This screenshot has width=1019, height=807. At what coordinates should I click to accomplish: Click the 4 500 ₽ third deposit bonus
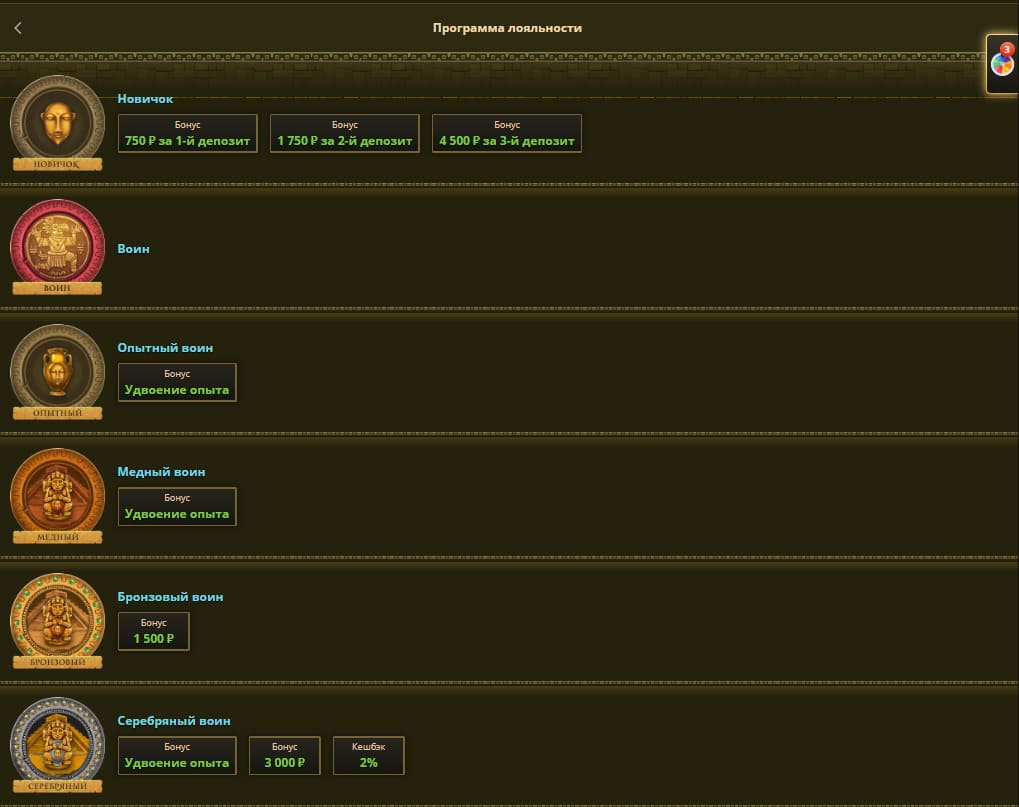click(507, 133)
